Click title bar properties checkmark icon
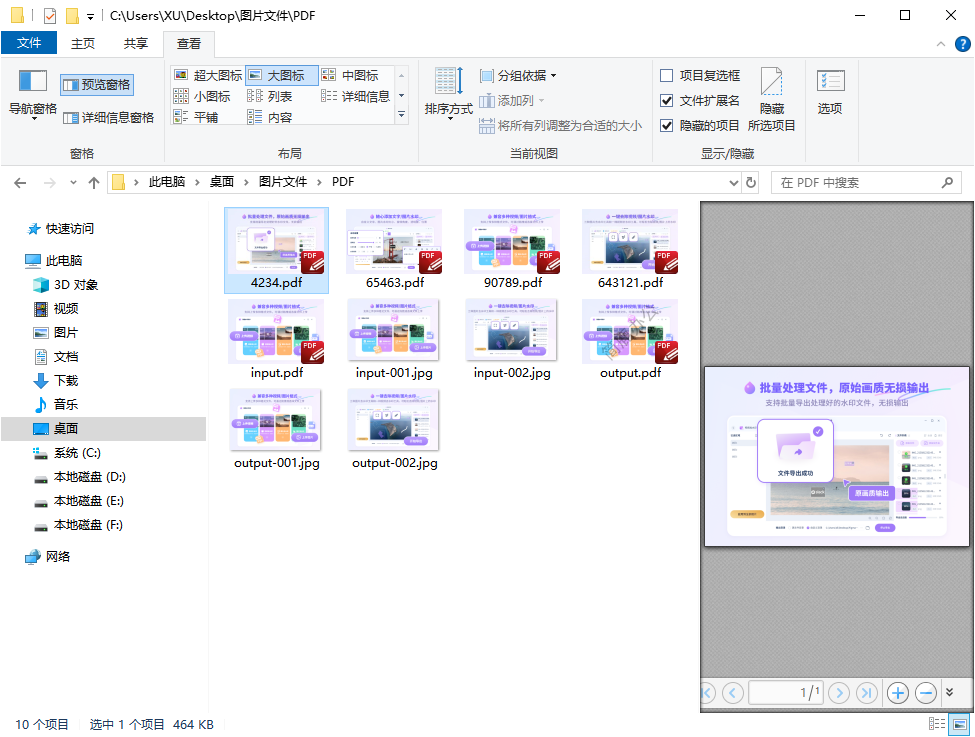This screenshot has height=737, width=975. coord(50,16)
